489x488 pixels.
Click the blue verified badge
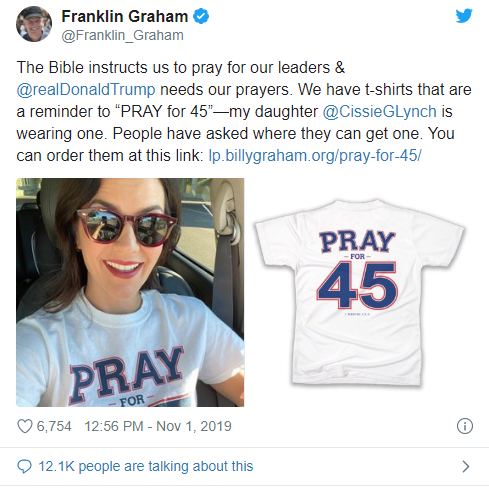201,16
